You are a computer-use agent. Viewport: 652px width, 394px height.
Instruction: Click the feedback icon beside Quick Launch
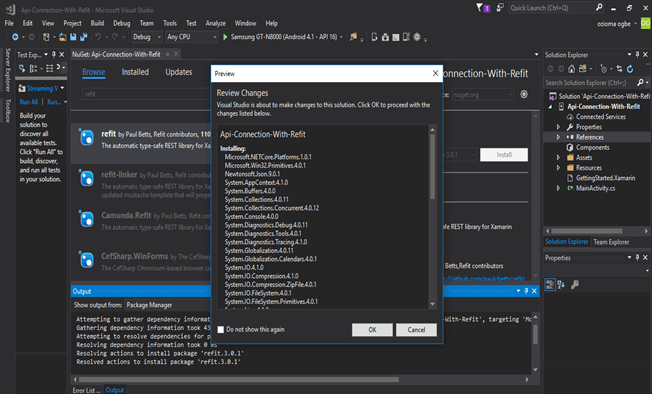[x=500, y=7]
